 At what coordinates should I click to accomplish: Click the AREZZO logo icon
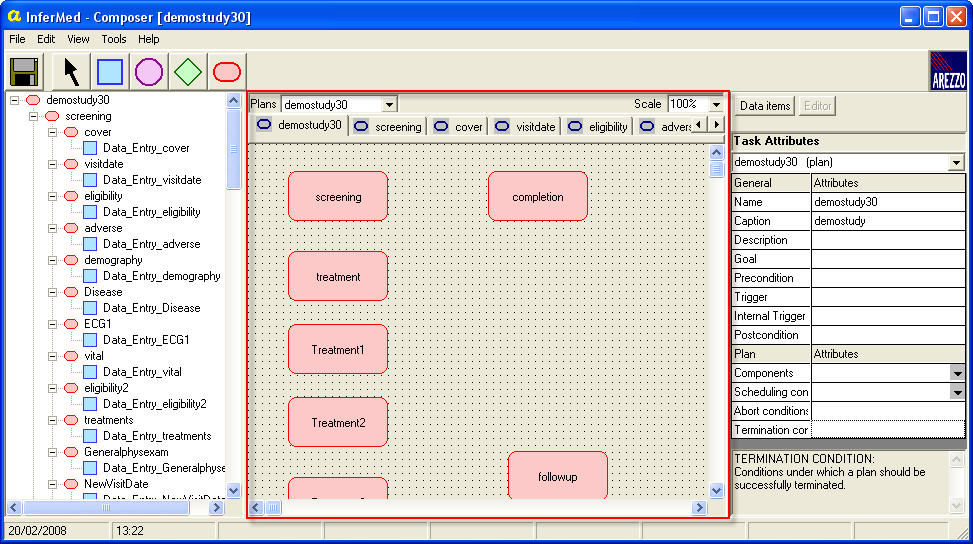(947, 72)
